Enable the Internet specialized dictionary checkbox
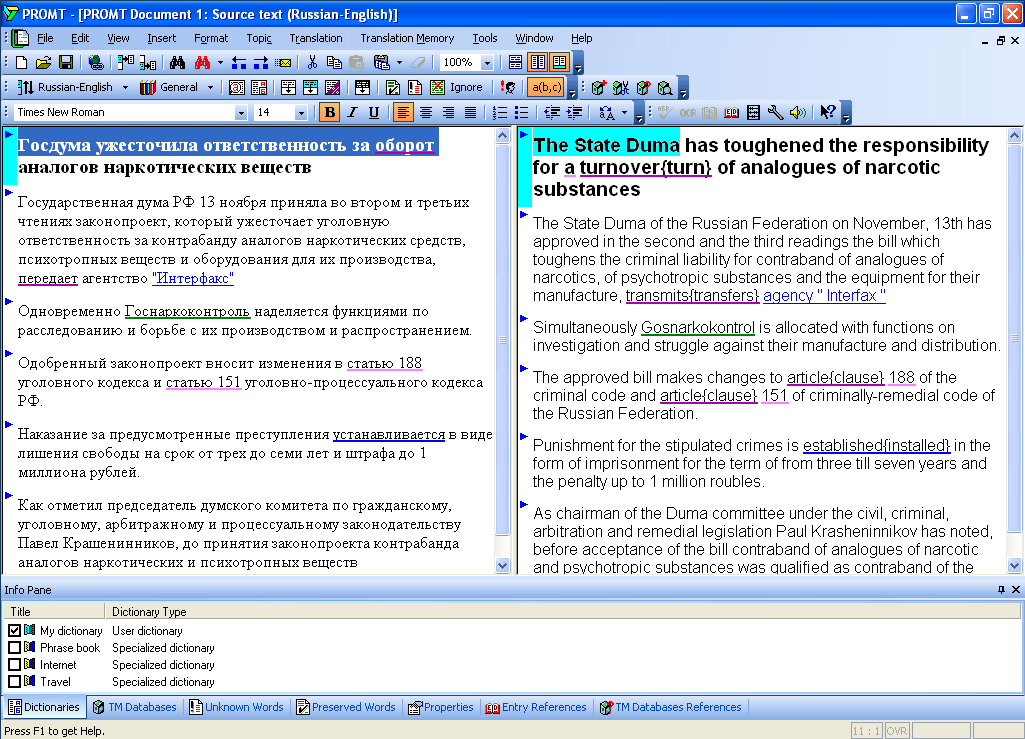 coord(14,664)
